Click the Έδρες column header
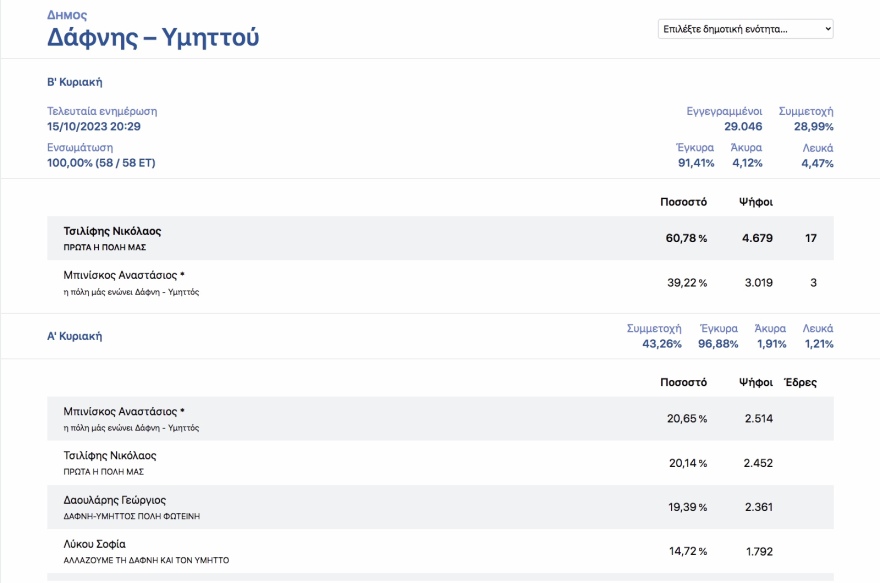This screenshot has height=583, width=880. coord(800,382)
